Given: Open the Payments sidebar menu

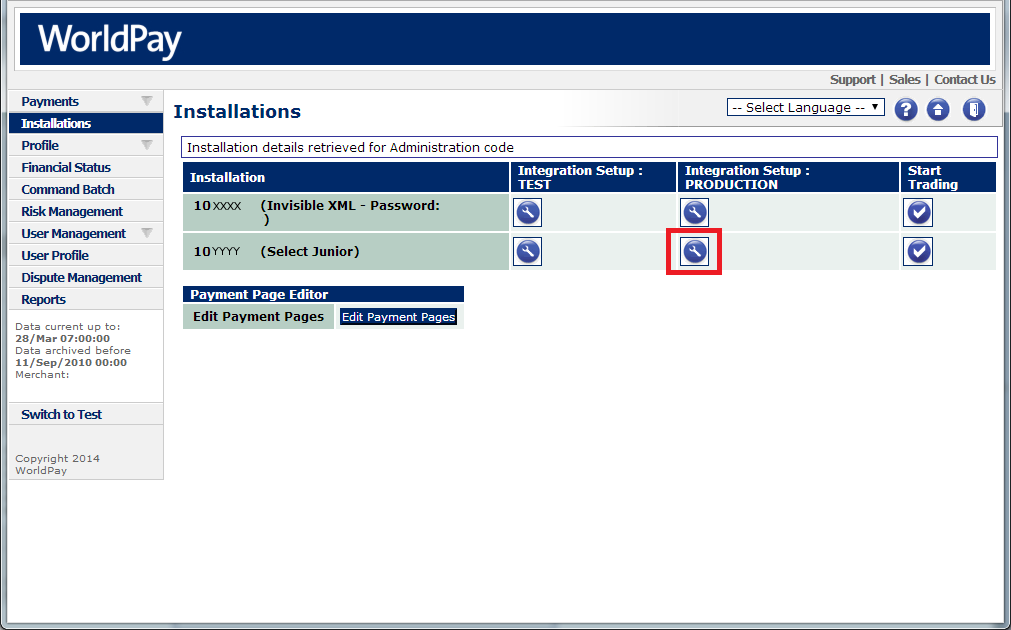Looking at the screenshot, I should 86,101.
